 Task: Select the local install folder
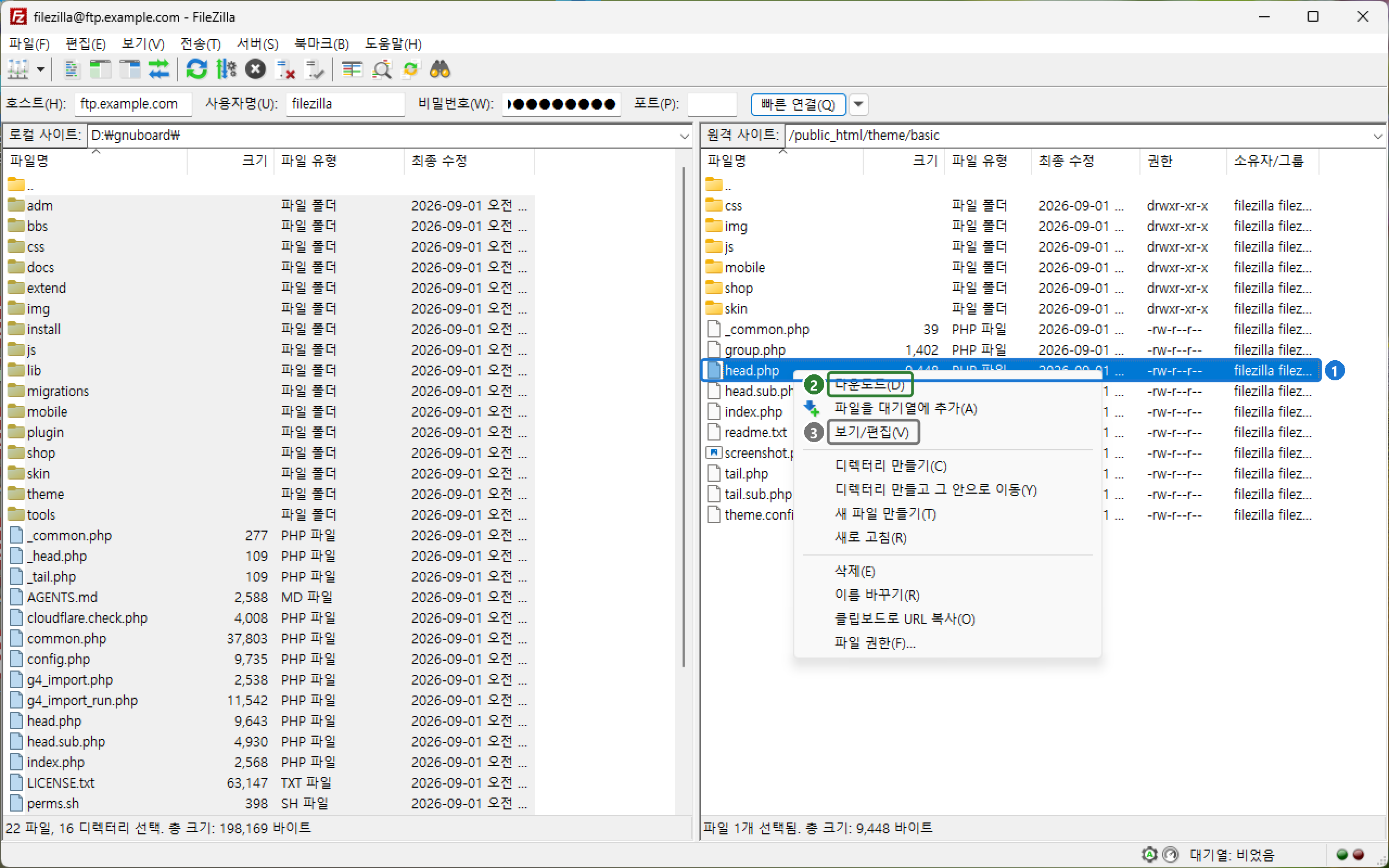coord(270,329)
